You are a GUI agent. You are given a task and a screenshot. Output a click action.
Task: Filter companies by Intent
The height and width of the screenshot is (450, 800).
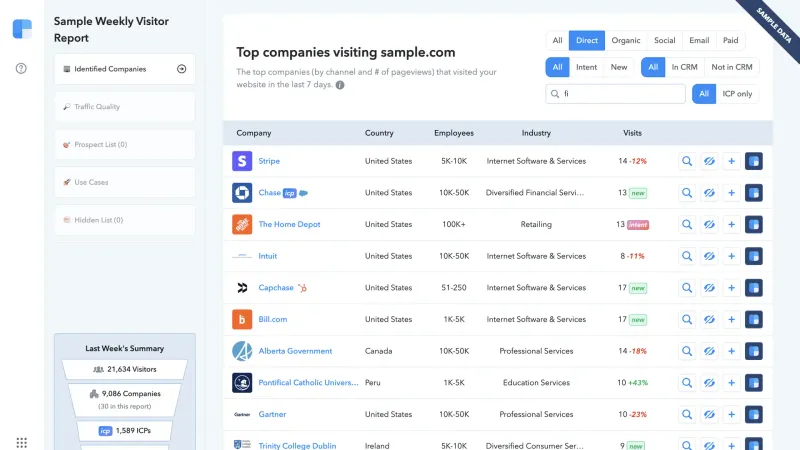586,67
